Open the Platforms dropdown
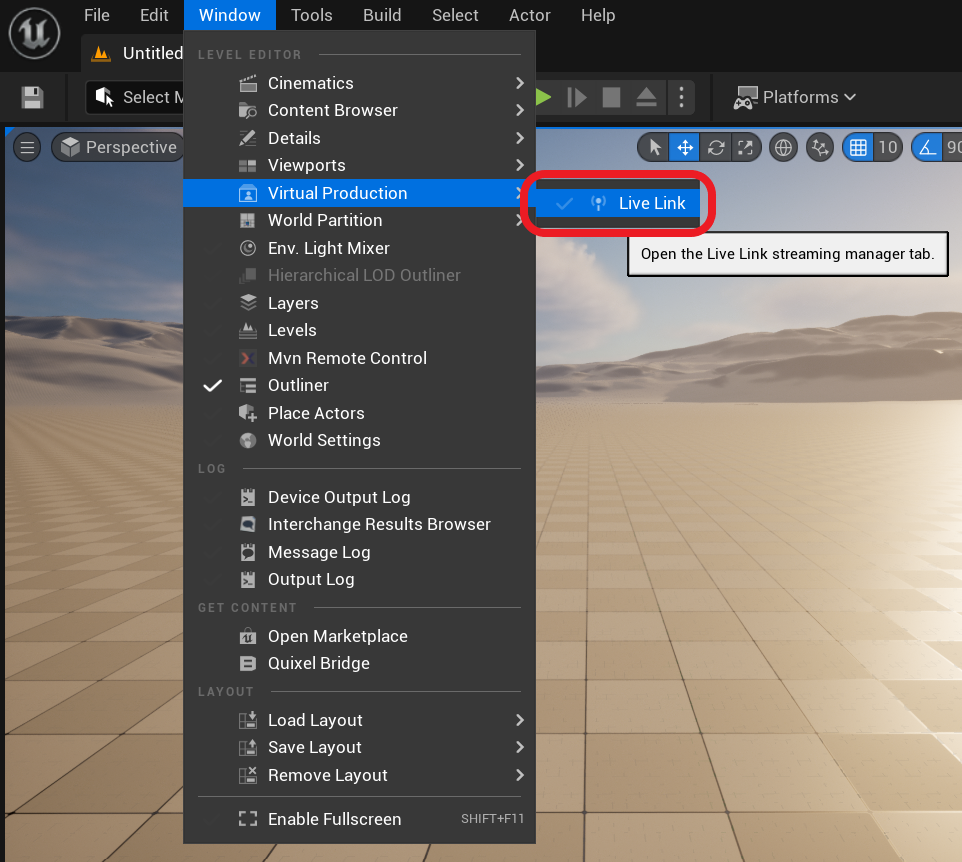The width and height of the screenshot is (962, 862). click(x=795, y=97)
